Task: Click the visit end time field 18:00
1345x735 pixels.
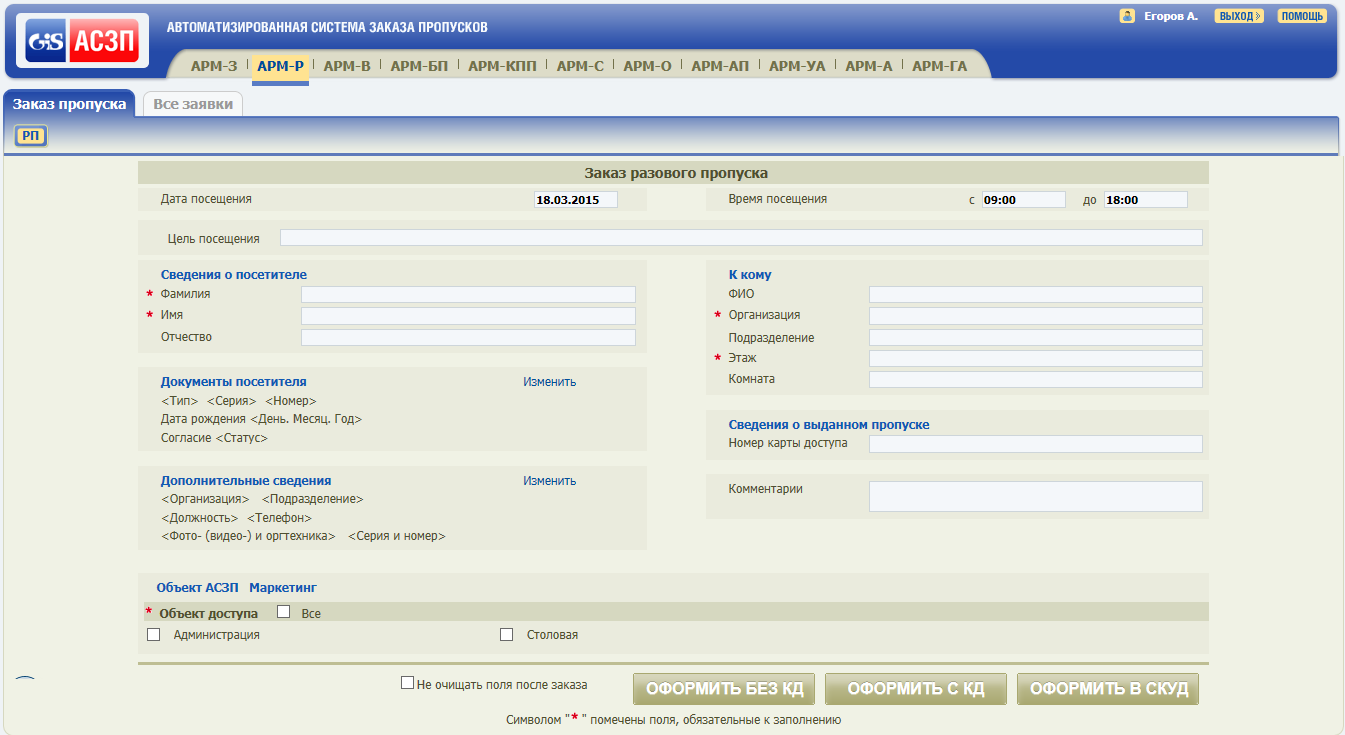Action: point(1146,200)
